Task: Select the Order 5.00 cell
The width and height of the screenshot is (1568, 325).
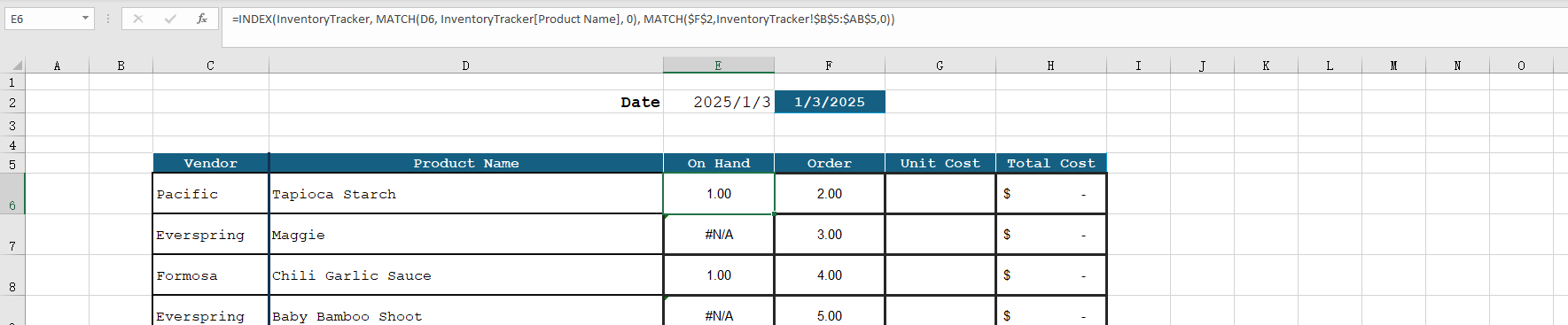Action: [829, 311]
